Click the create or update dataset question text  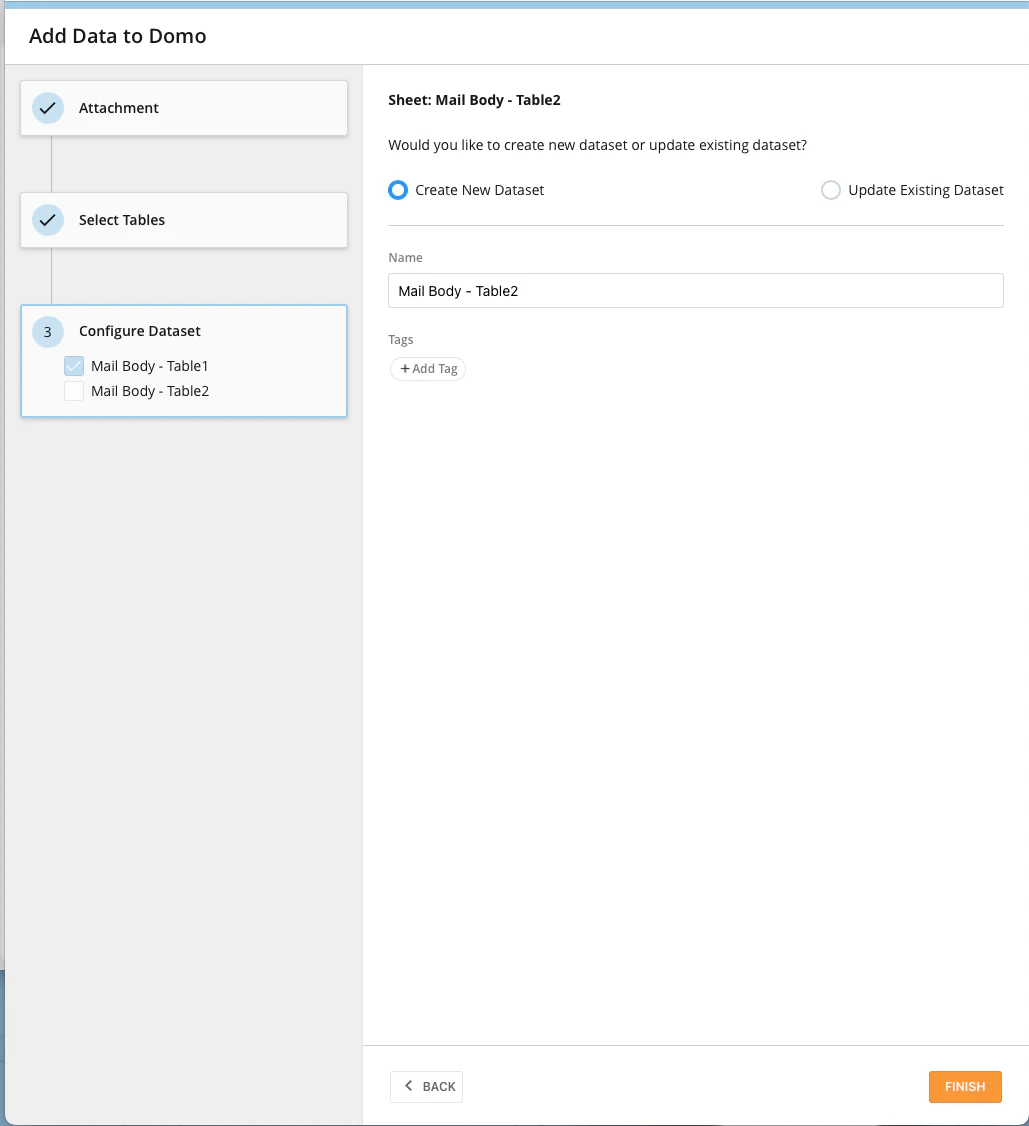click(x=597, y=145)
